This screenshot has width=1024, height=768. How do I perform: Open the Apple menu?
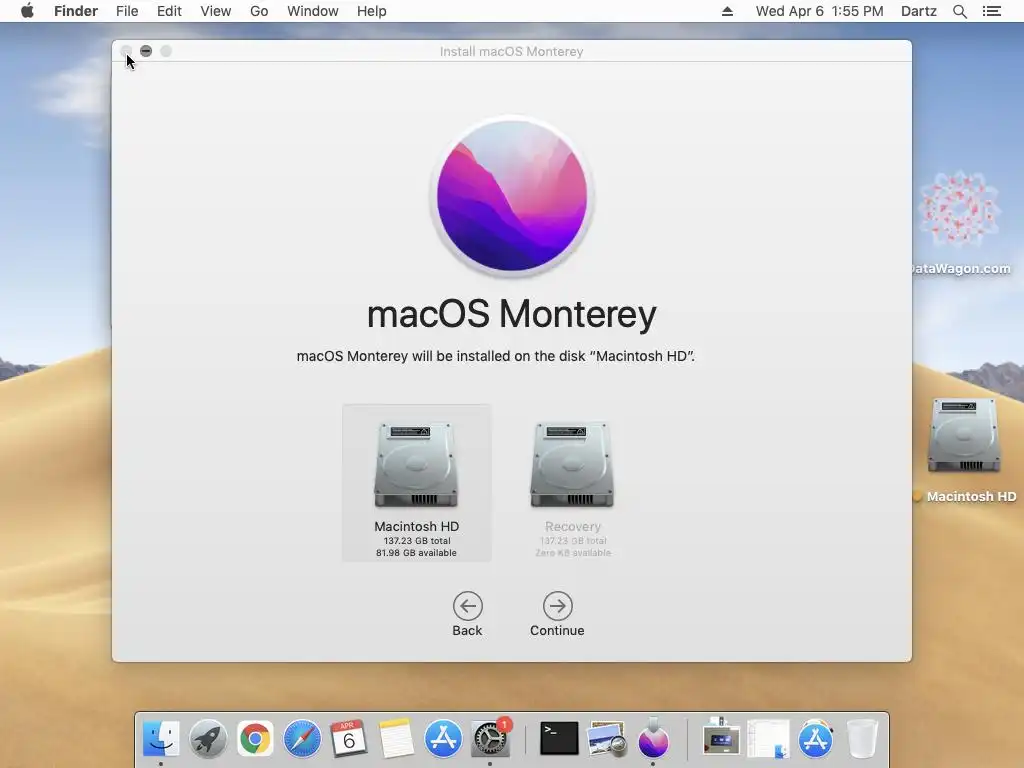tap(27, 11)
